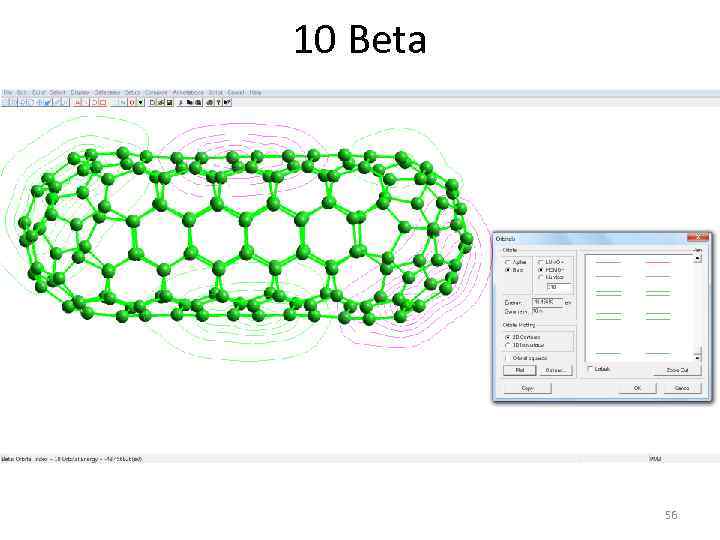Open the Select menu
This screenshot has height=540, width=720.
tap(57, 93)
